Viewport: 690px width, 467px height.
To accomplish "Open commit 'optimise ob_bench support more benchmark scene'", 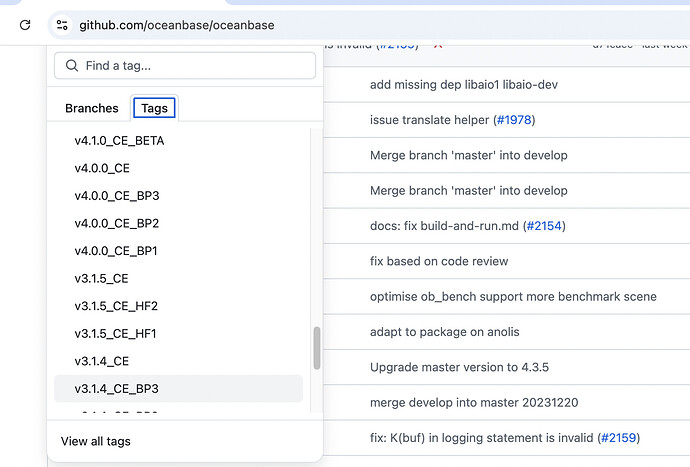I will (x=513, y=297).
